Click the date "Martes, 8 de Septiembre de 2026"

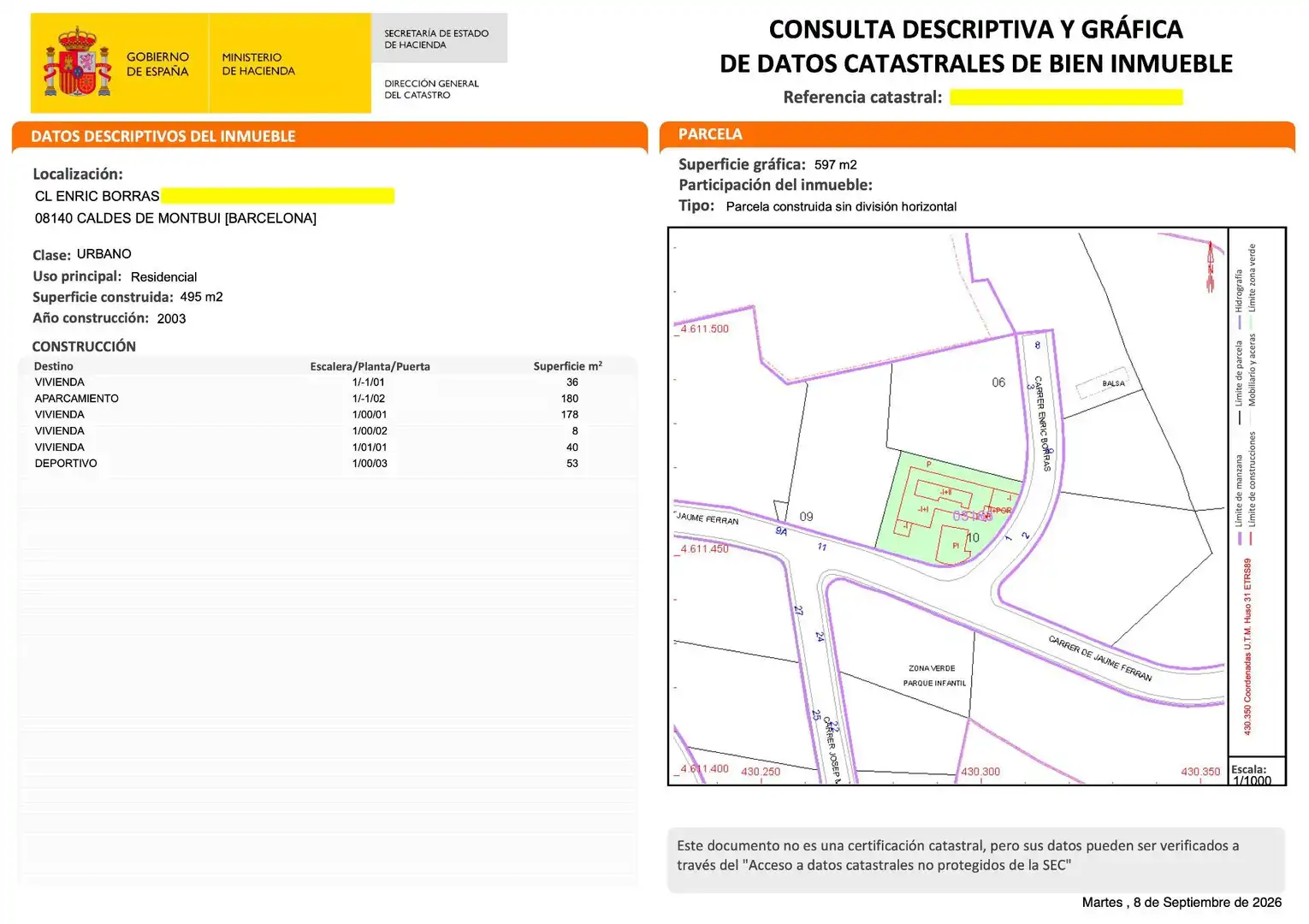(x=1182, y=903)
